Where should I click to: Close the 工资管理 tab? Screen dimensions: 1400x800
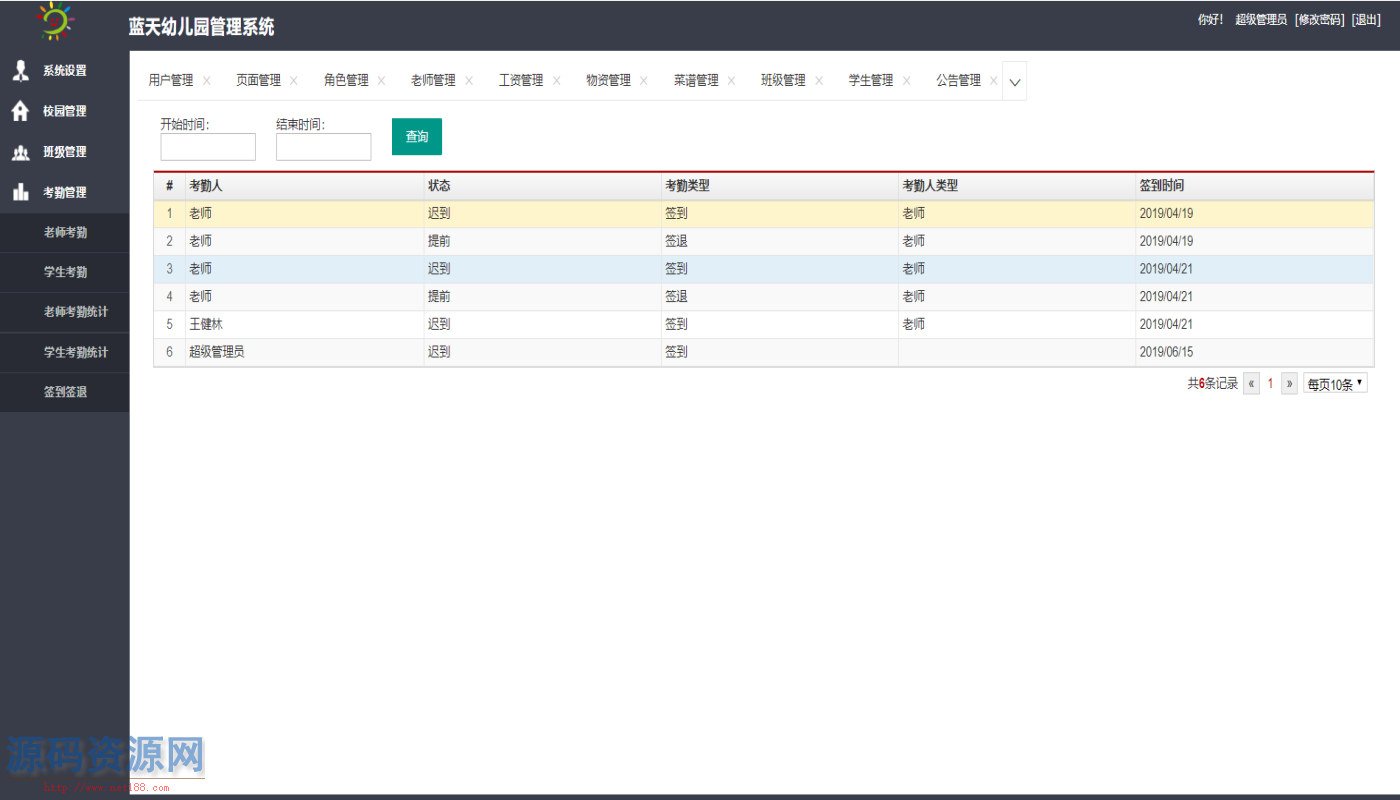(556, 81)
